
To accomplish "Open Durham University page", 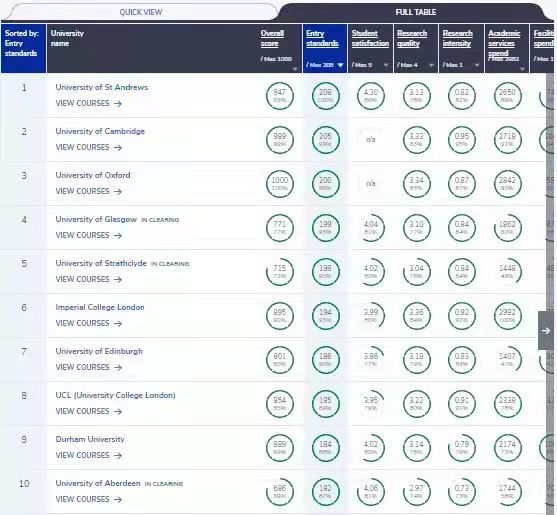I will click(x=90, y=439).
